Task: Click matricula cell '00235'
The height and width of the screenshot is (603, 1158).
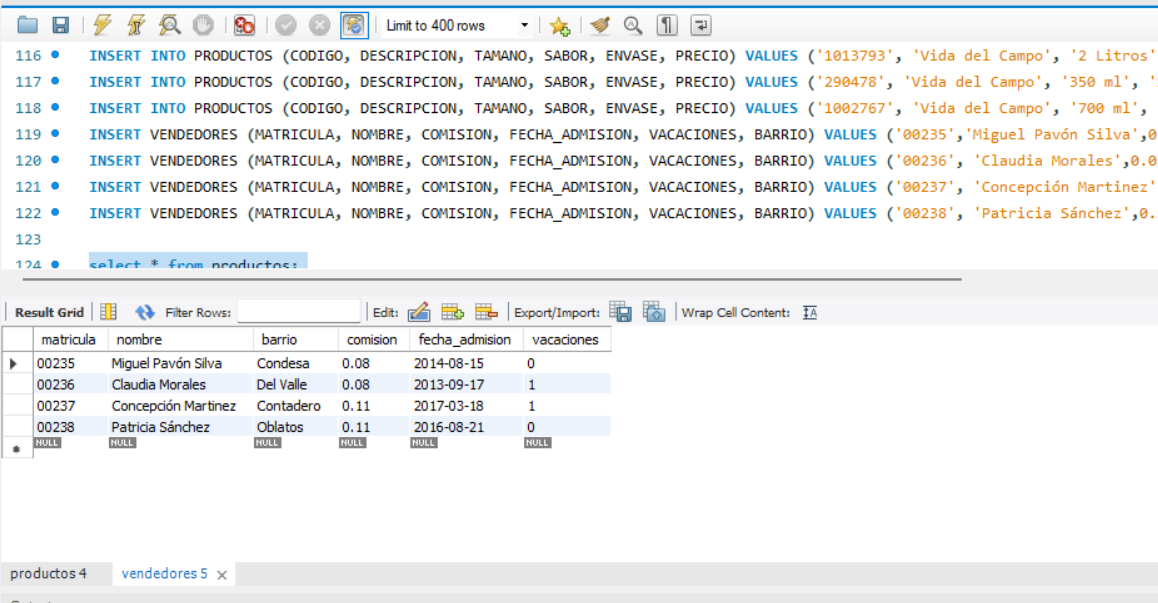Action: pos(71,364)
